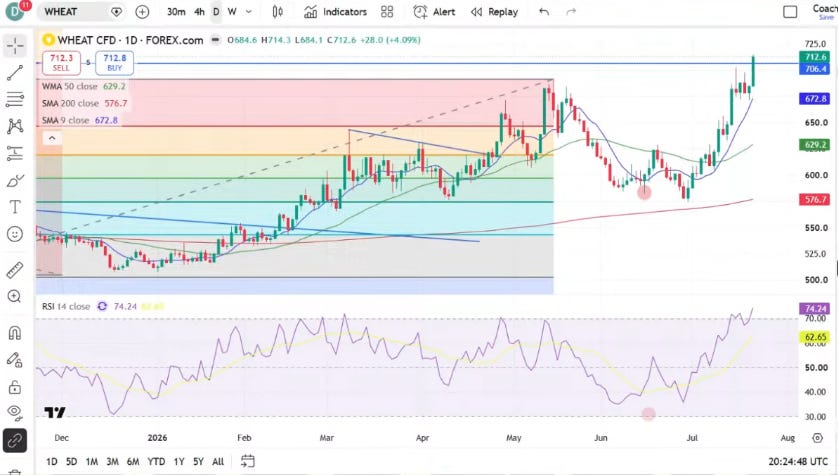Switch to 30m timeframe
Image resolution: width=838 pixels, height=475 pixels.
[176, 12]
